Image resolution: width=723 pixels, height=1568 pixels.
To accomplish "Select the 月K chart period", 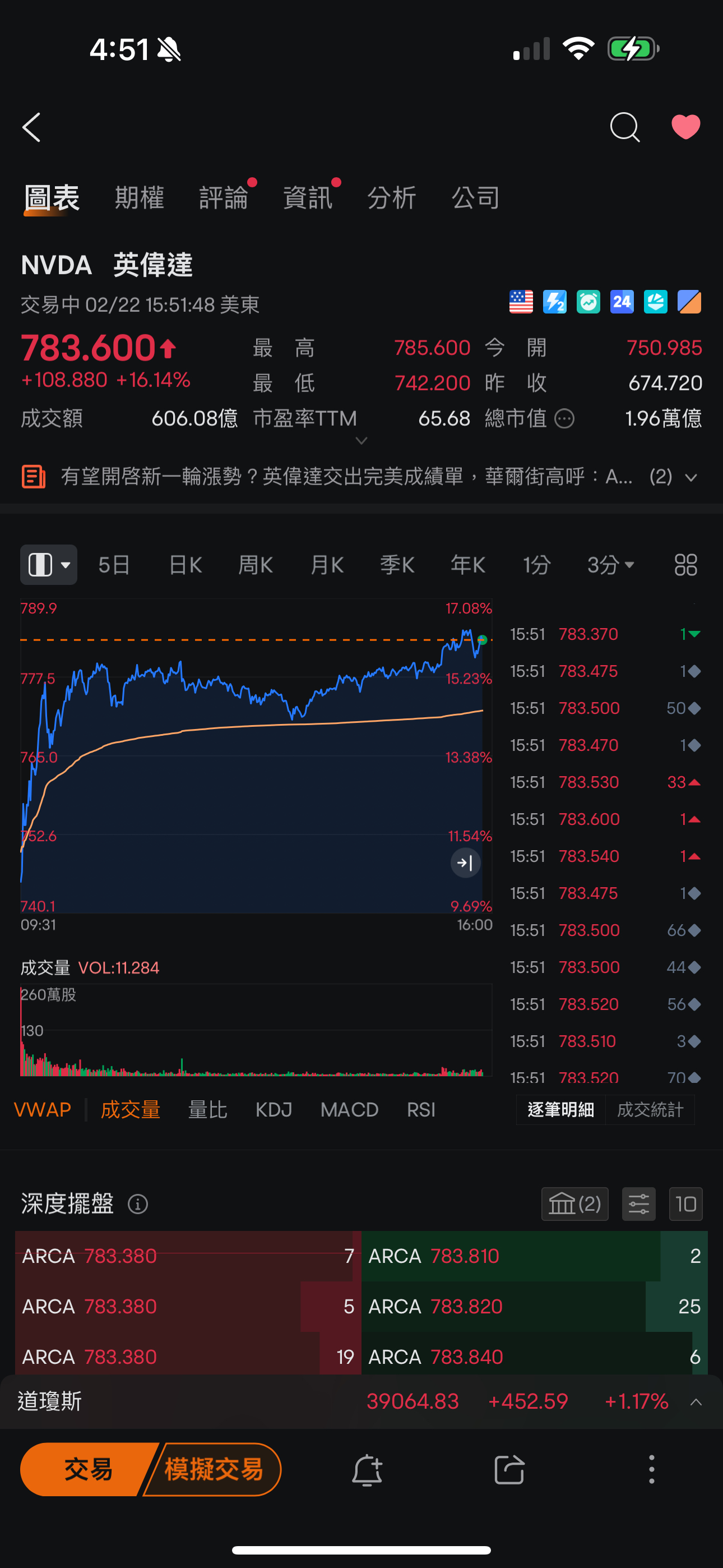I will (327, 565).
